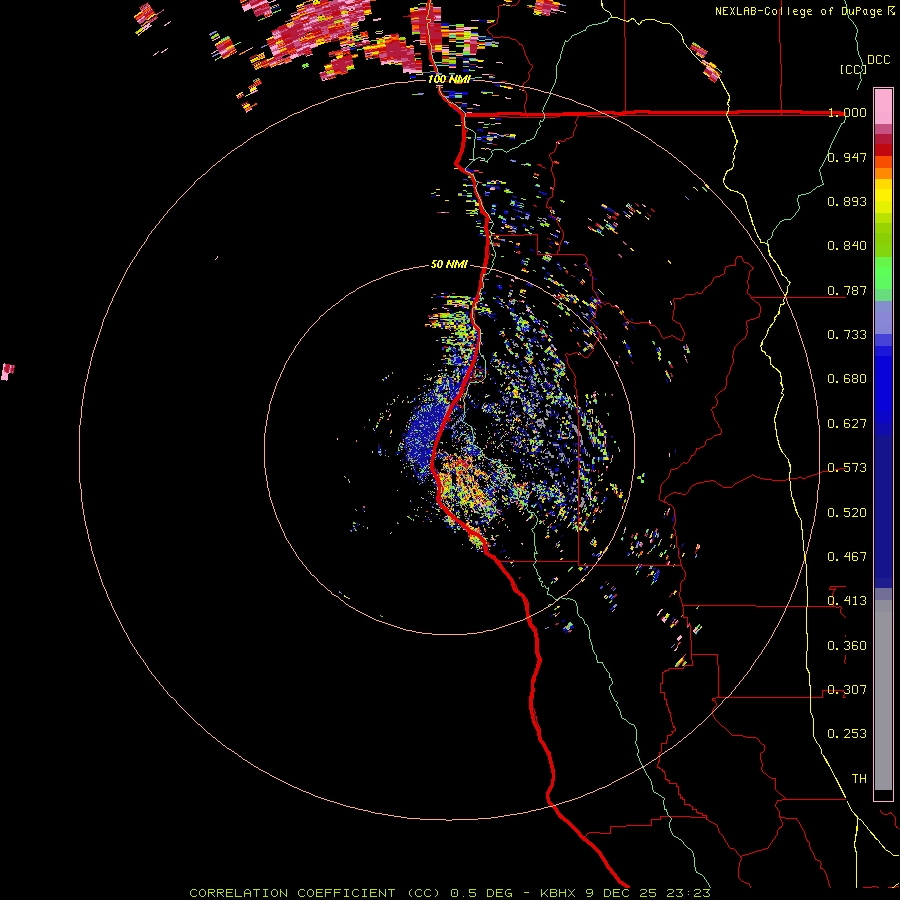Click the Correlation Coefficient caption at the bottom
Viewport: 900px width, 900px height.
[x=449, y=892]
